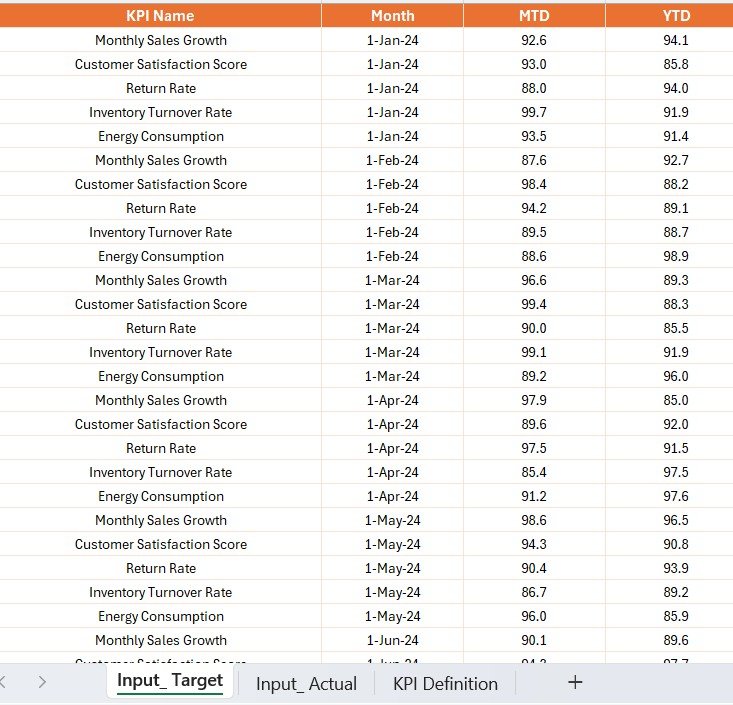
Task: Select the Month column header cell
Action: (x=392, y=15)
